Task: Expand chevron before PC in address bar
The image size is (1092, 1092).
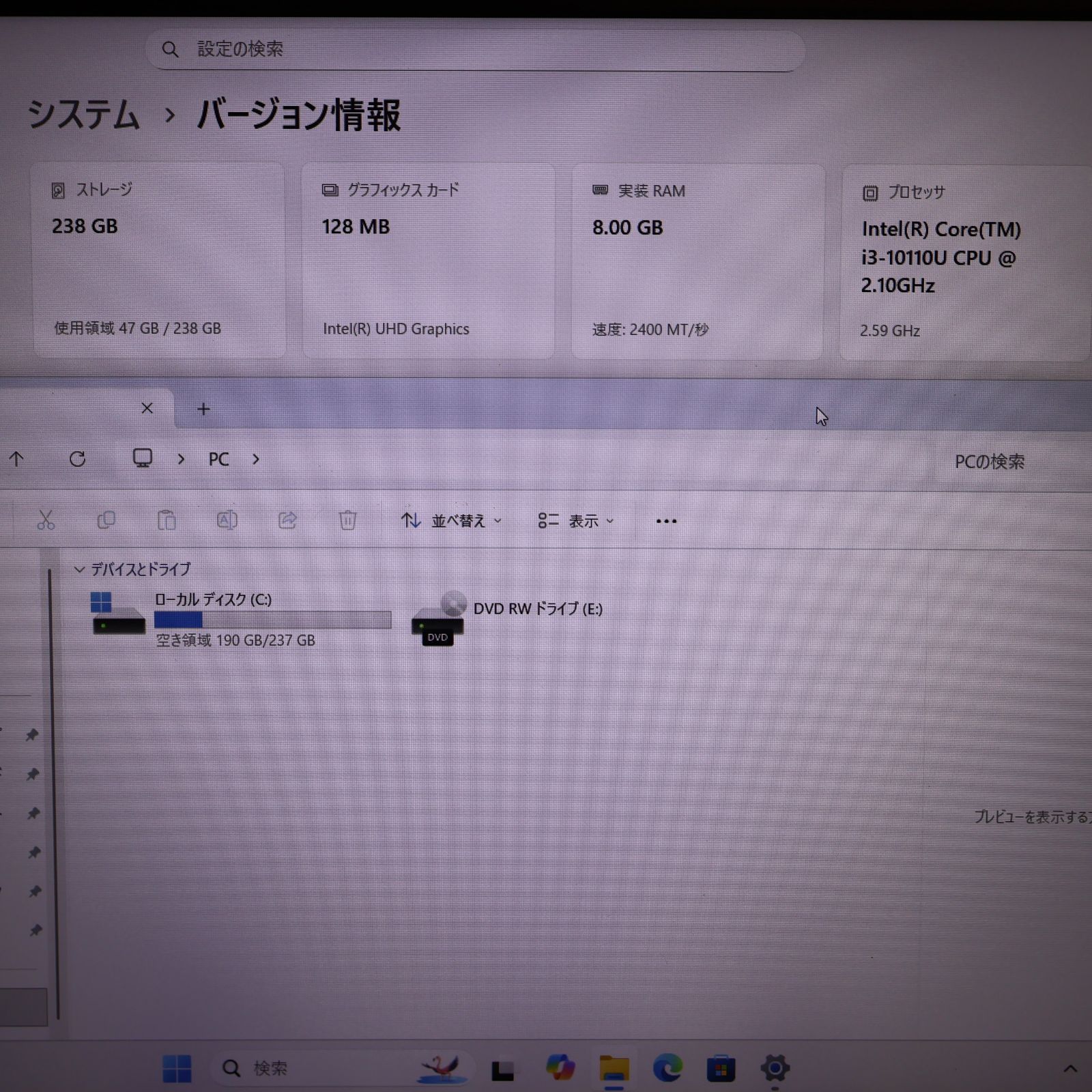Action: (x=181, y=459)
